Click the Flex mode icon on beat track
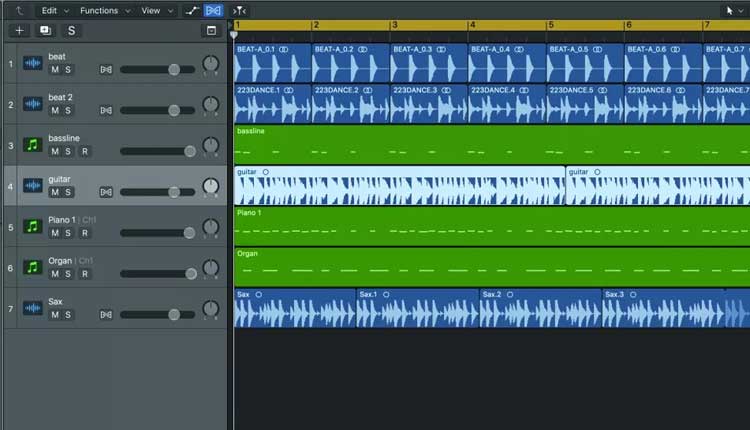750x430 pixels. point(106,70)
